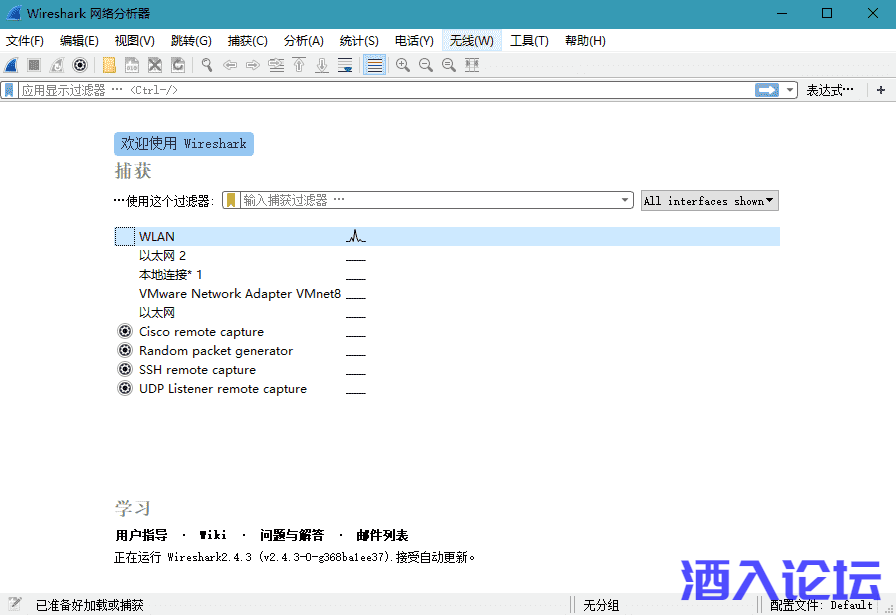Reset text to normal size icon
The height and width of the screenshot is (615, 896).
(x=449, y=65)
